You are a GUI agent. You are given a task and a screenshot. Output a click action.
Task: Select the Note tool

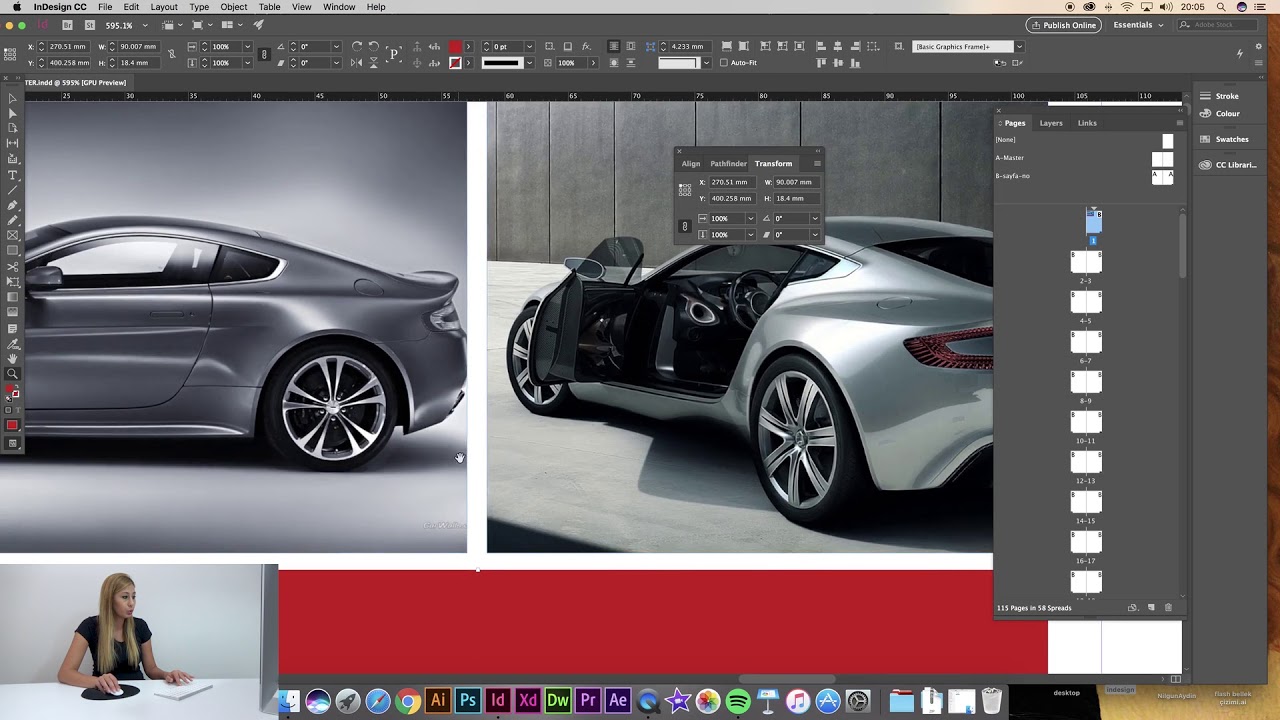pyautogui.click(x=12, y=328)
